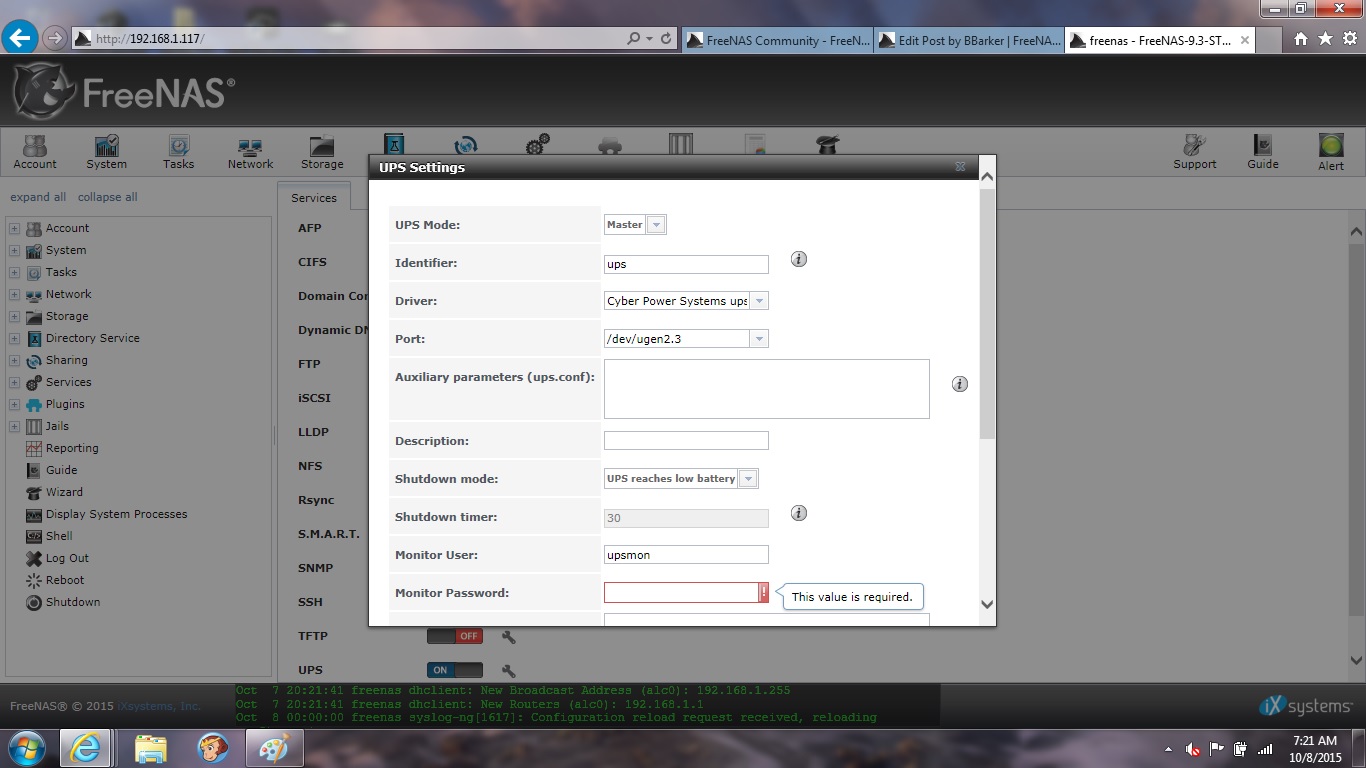Open Tasks in the top toolbar

[179, 152]
